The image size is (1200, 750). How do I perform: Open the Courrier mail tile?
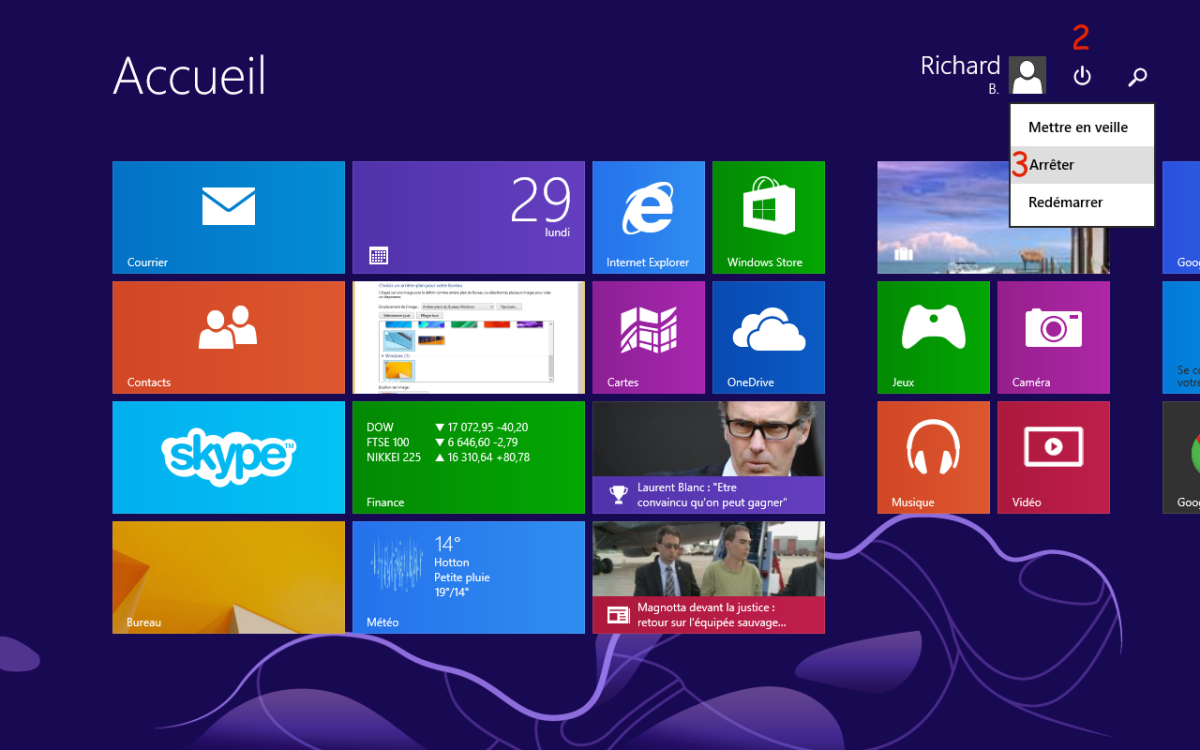click(x=229, y=217)
